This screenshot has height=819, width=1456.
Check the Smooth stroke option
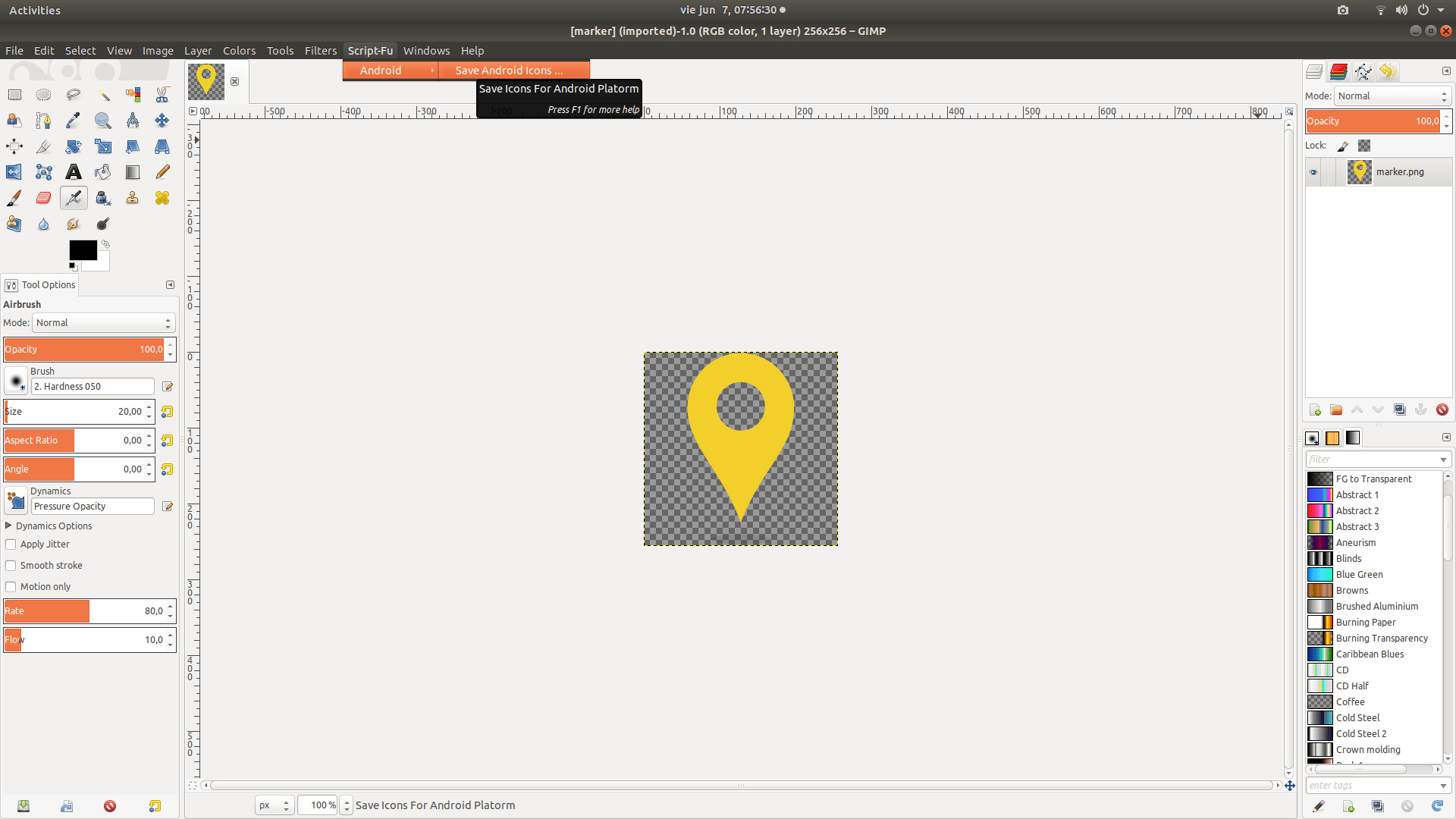coord(11,565)
